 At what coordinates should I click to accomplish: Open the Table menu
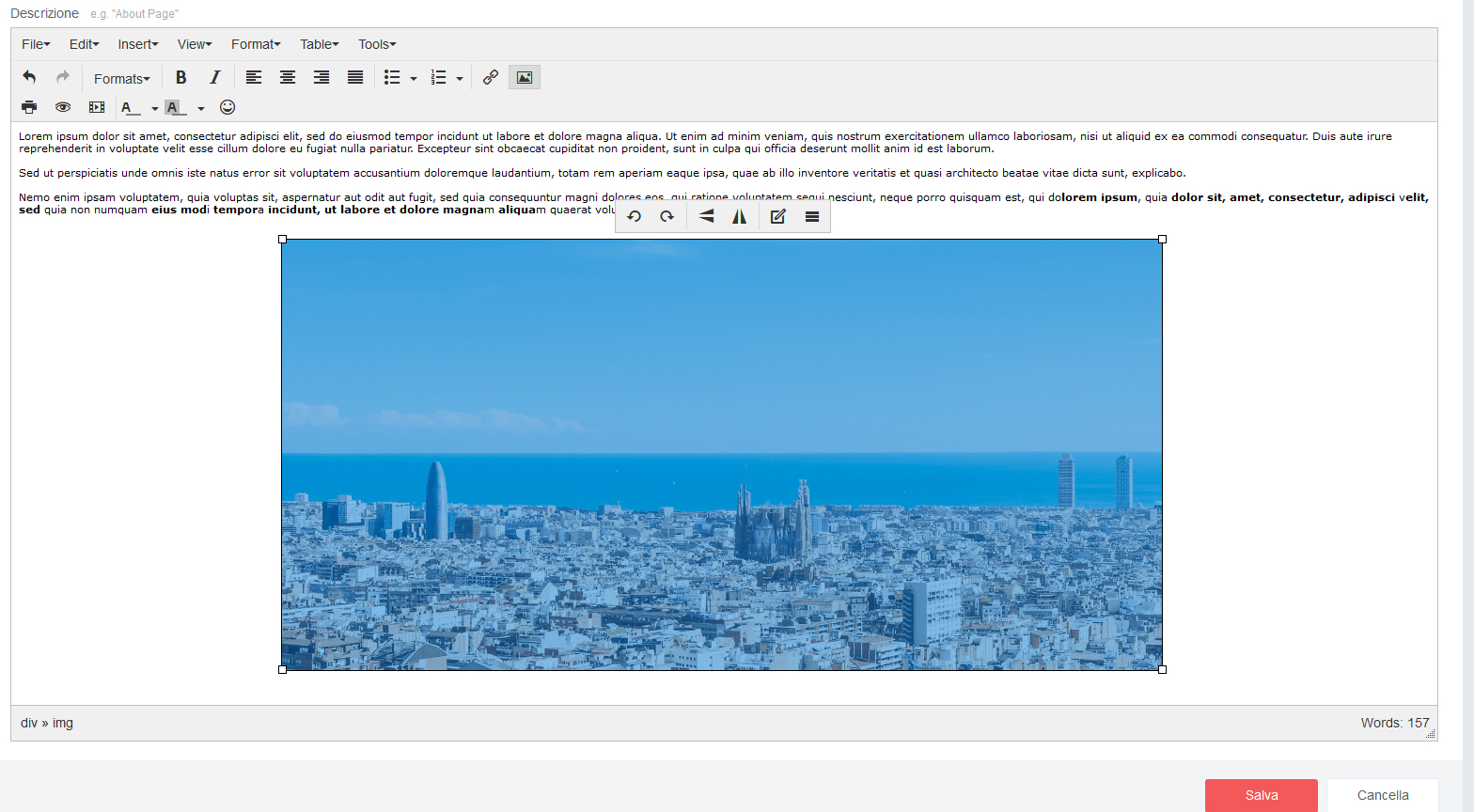point(320,44)
